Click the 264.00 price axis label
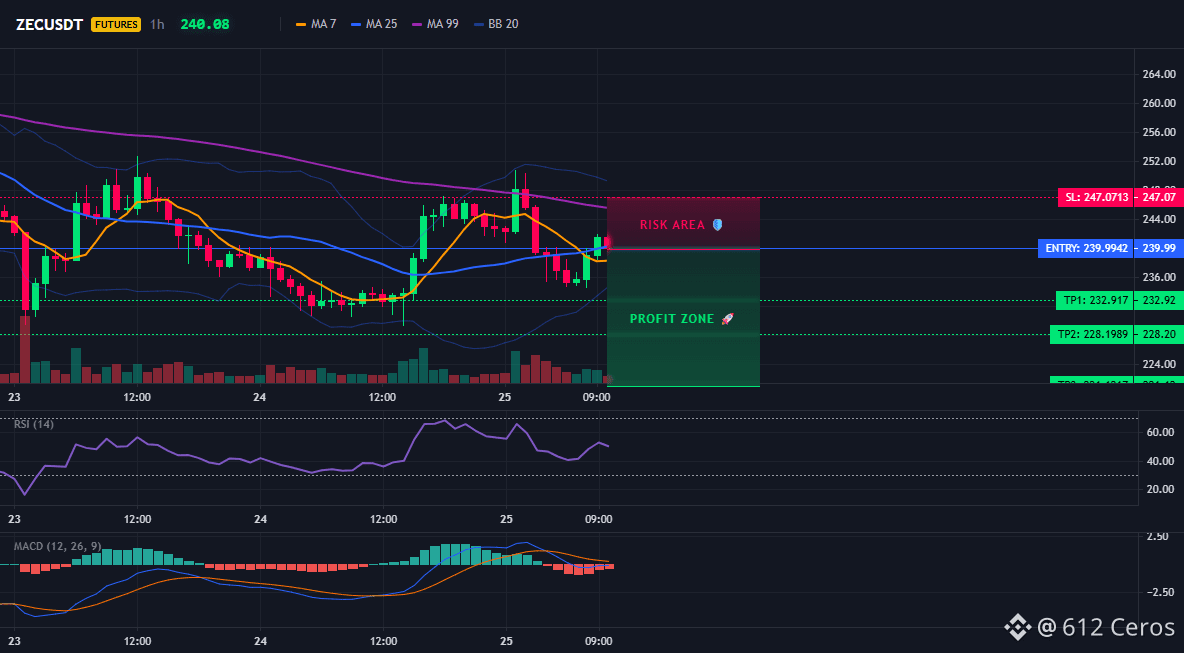 1158,74
